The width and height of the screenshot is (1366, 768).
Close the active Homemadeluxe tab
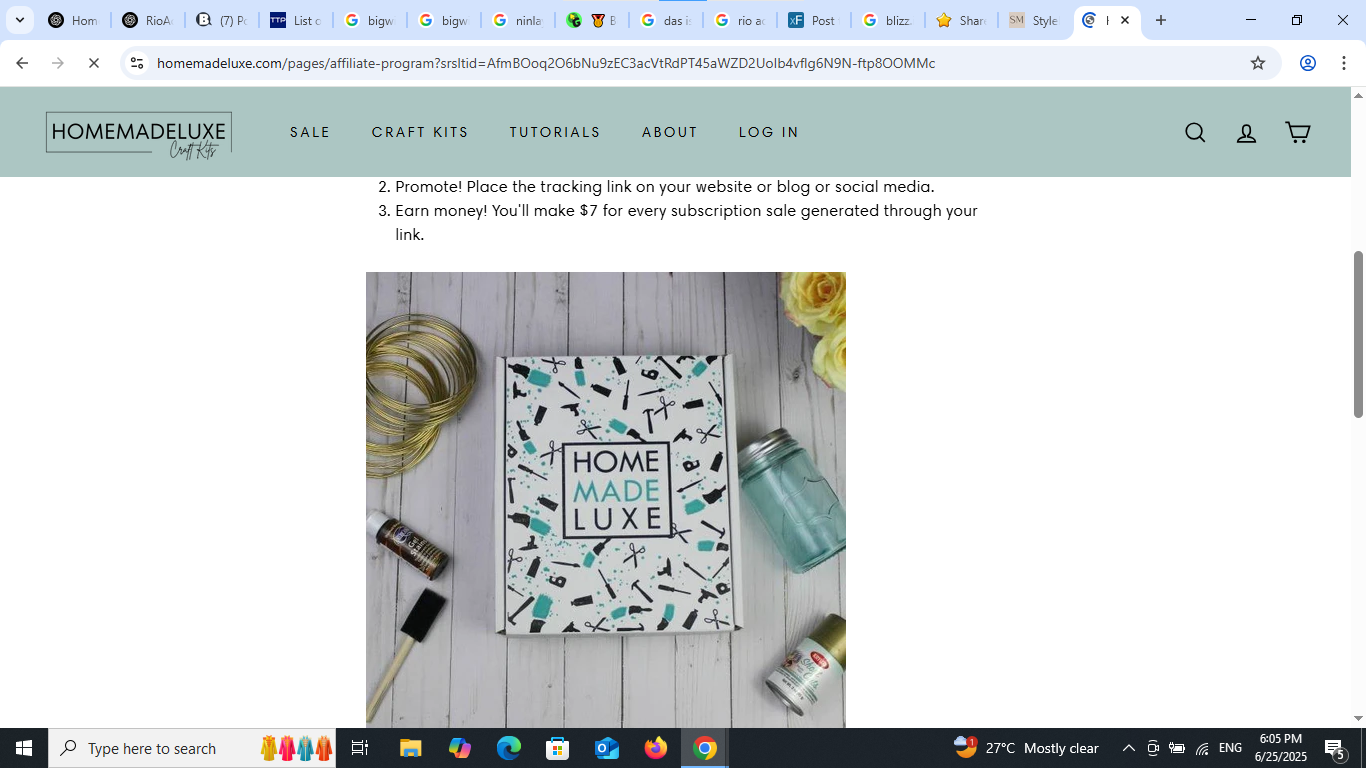coord(1125,20)
